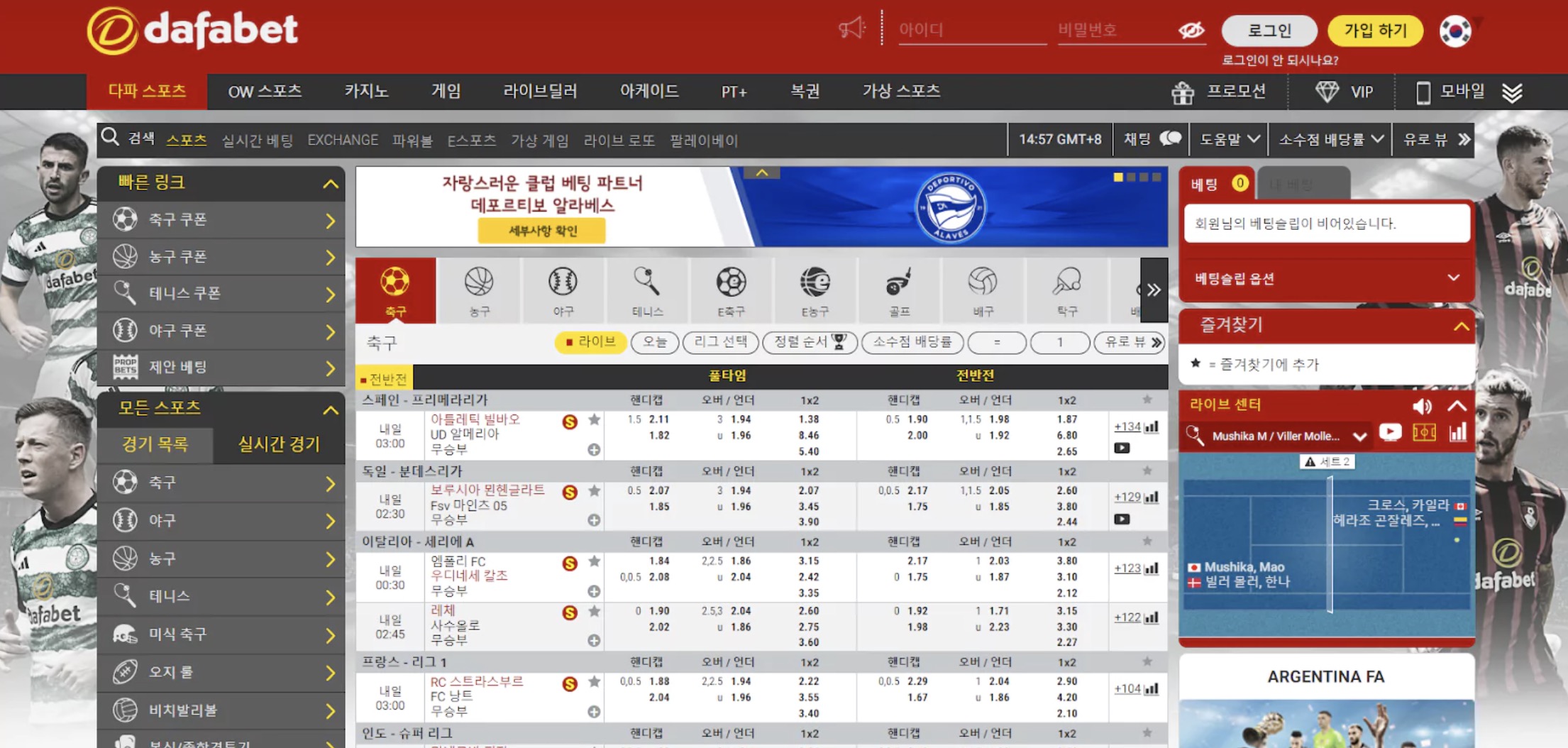This screenshot has height=748, width=1568.
Task: Click the S stats icon for 아틀레틱 빌바오
Action: [x=569, y=422]
